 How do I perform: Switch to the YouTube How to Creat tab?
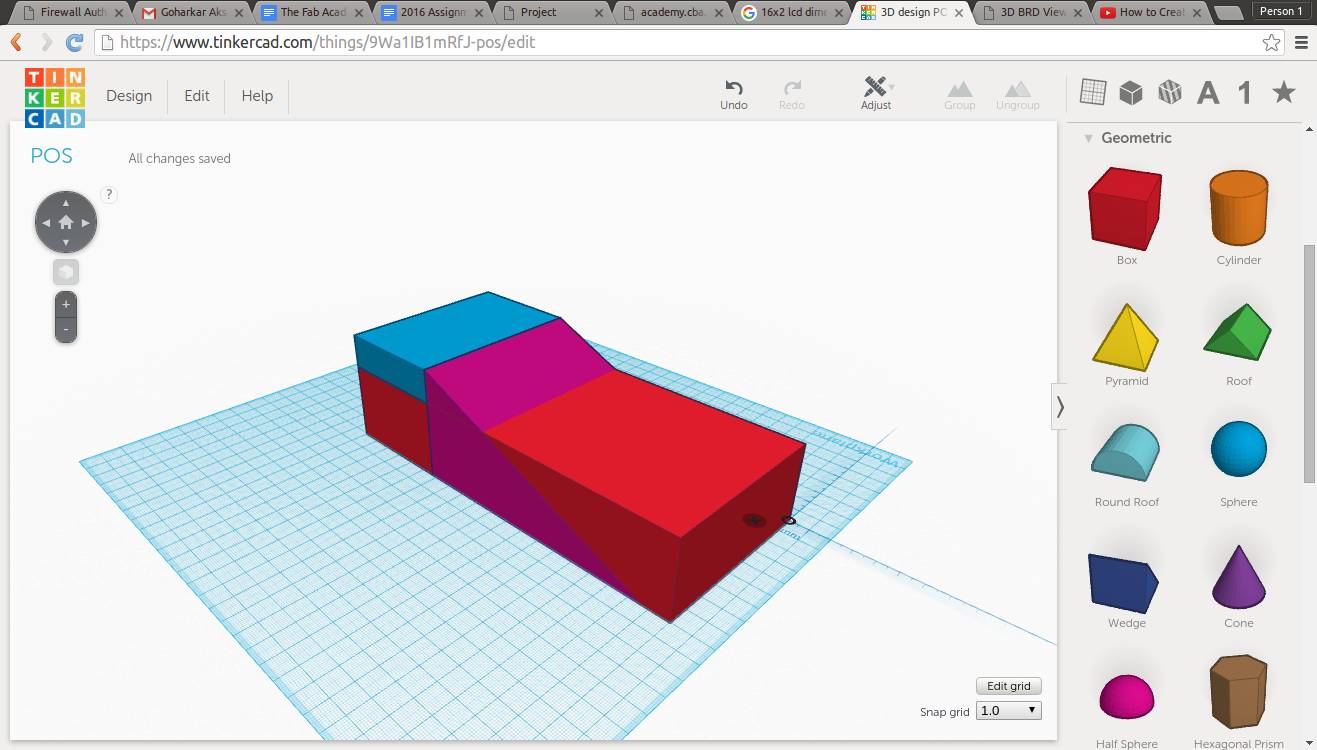tap(1152, 13)
